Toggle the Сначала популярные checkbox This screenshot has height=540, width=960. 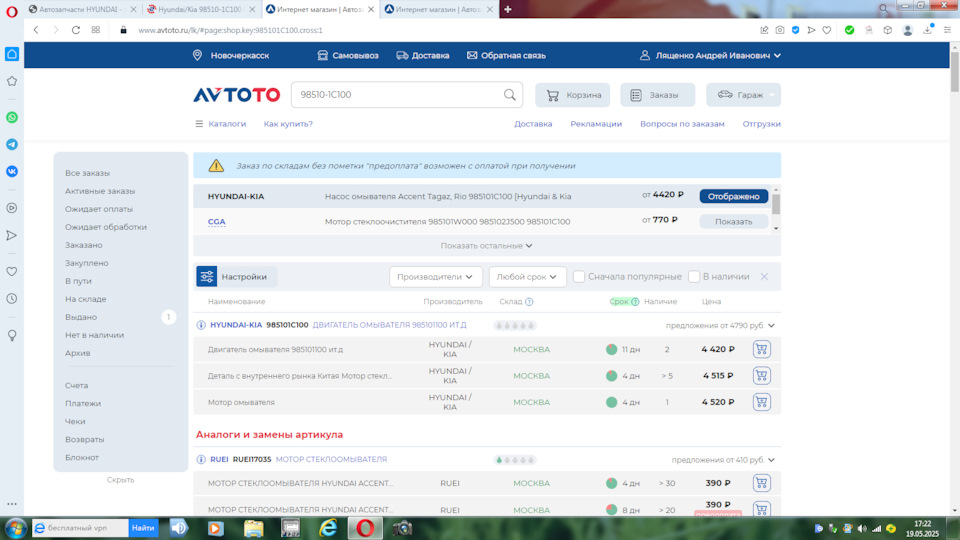(579, 277)
